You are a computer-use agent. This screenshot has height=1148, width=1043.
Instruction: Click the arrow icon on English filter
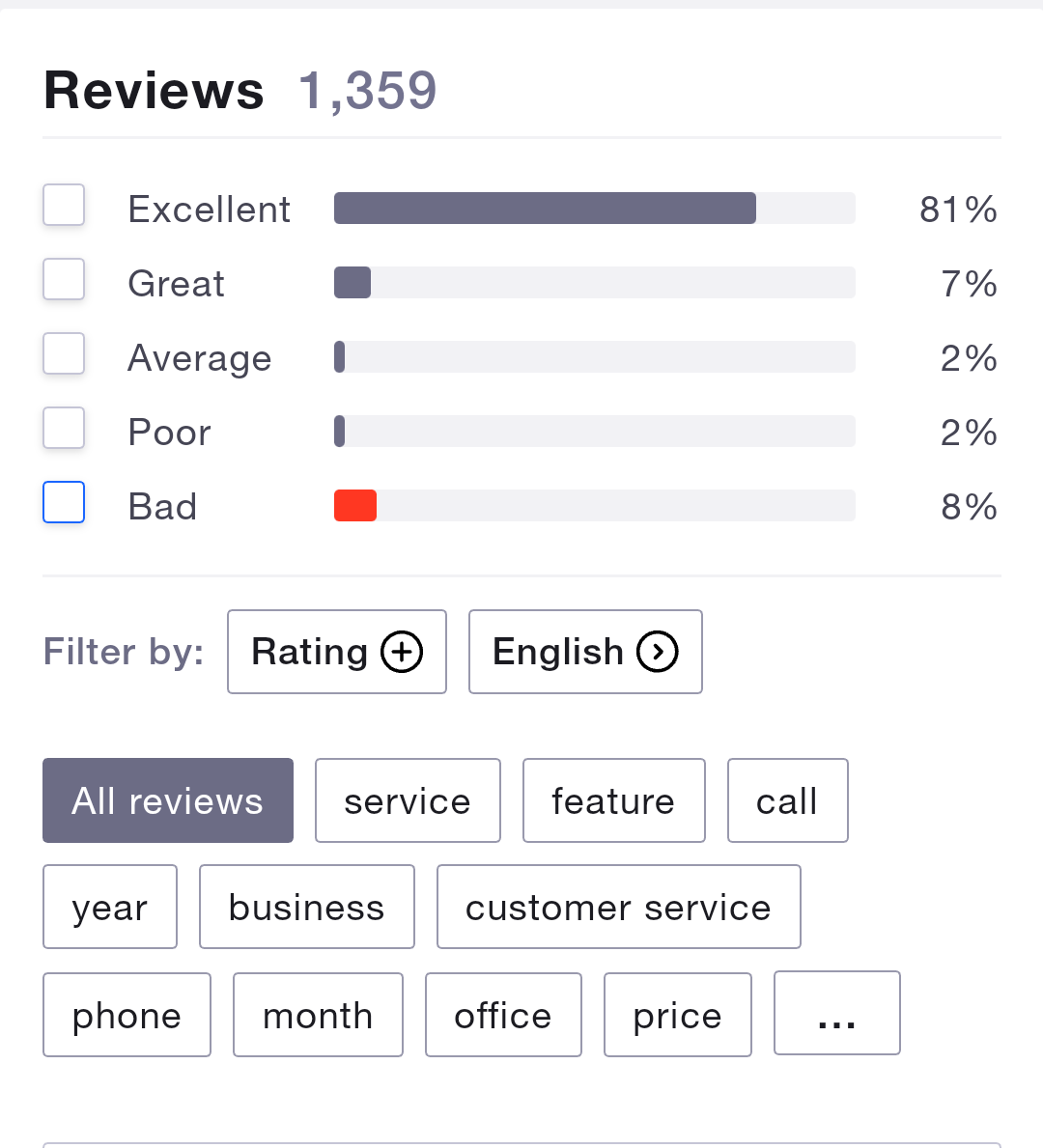pyautogui.click(x=657, y=652)
